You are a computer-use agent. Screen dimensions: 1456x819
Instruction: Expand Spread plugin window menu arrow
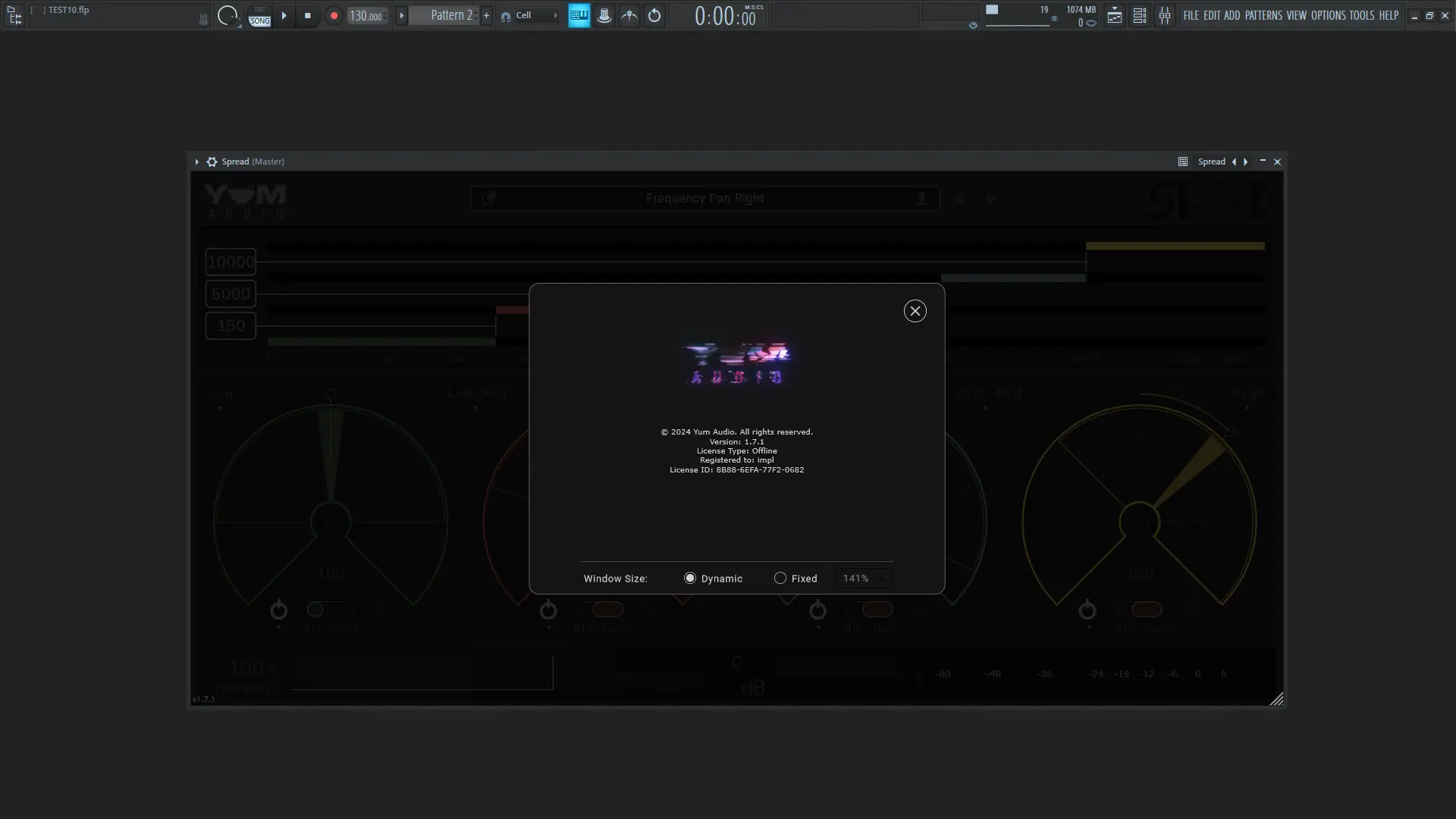(x=196, y=162)
